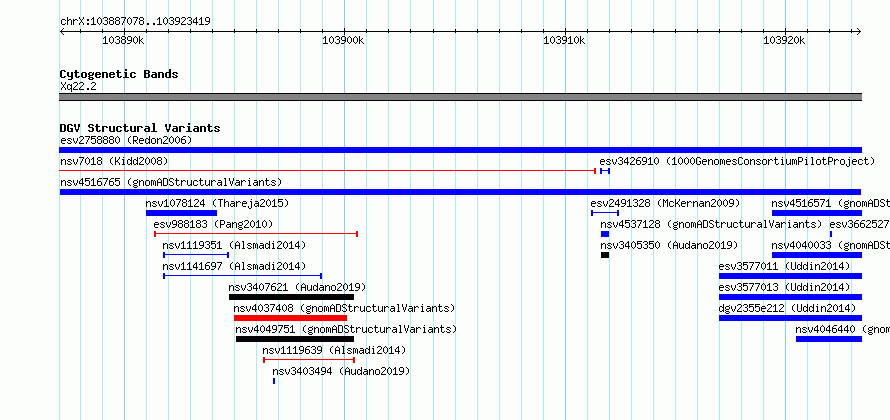
Task: Open the nsv1119639 (Alsmadi2014) label
Action: coord(334,350)
